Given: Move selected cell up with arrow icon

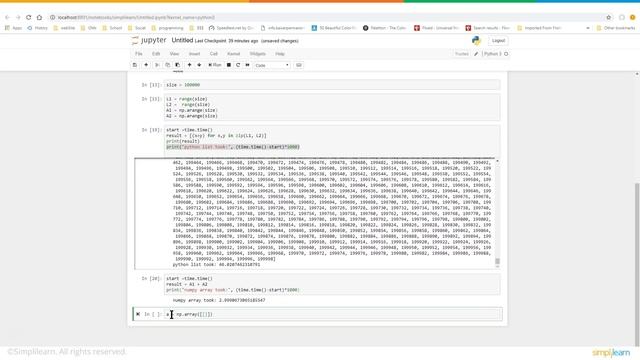Looking at the screenshot, I should 189,65.
